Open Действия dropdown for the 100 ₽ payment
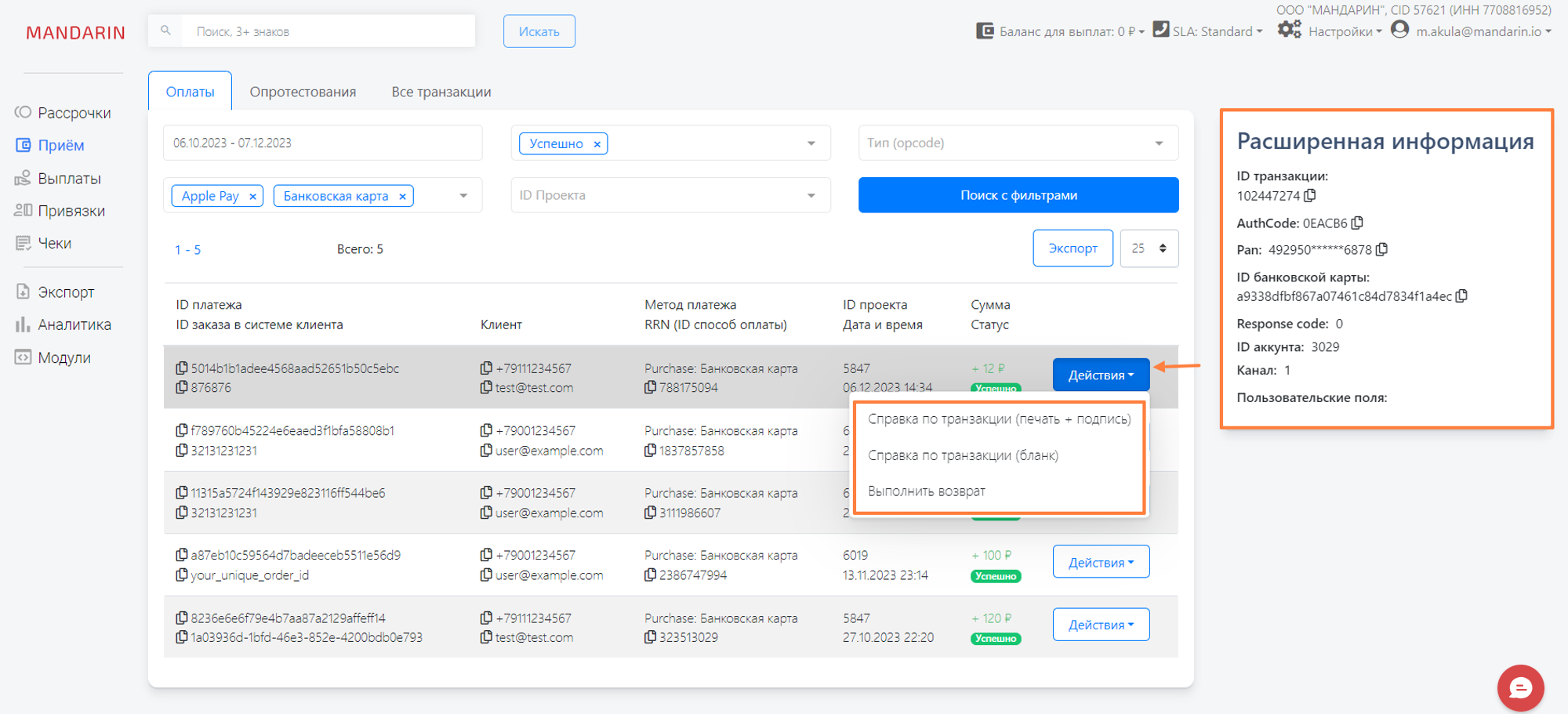The image size is (1568, 714). [1100, 562]
